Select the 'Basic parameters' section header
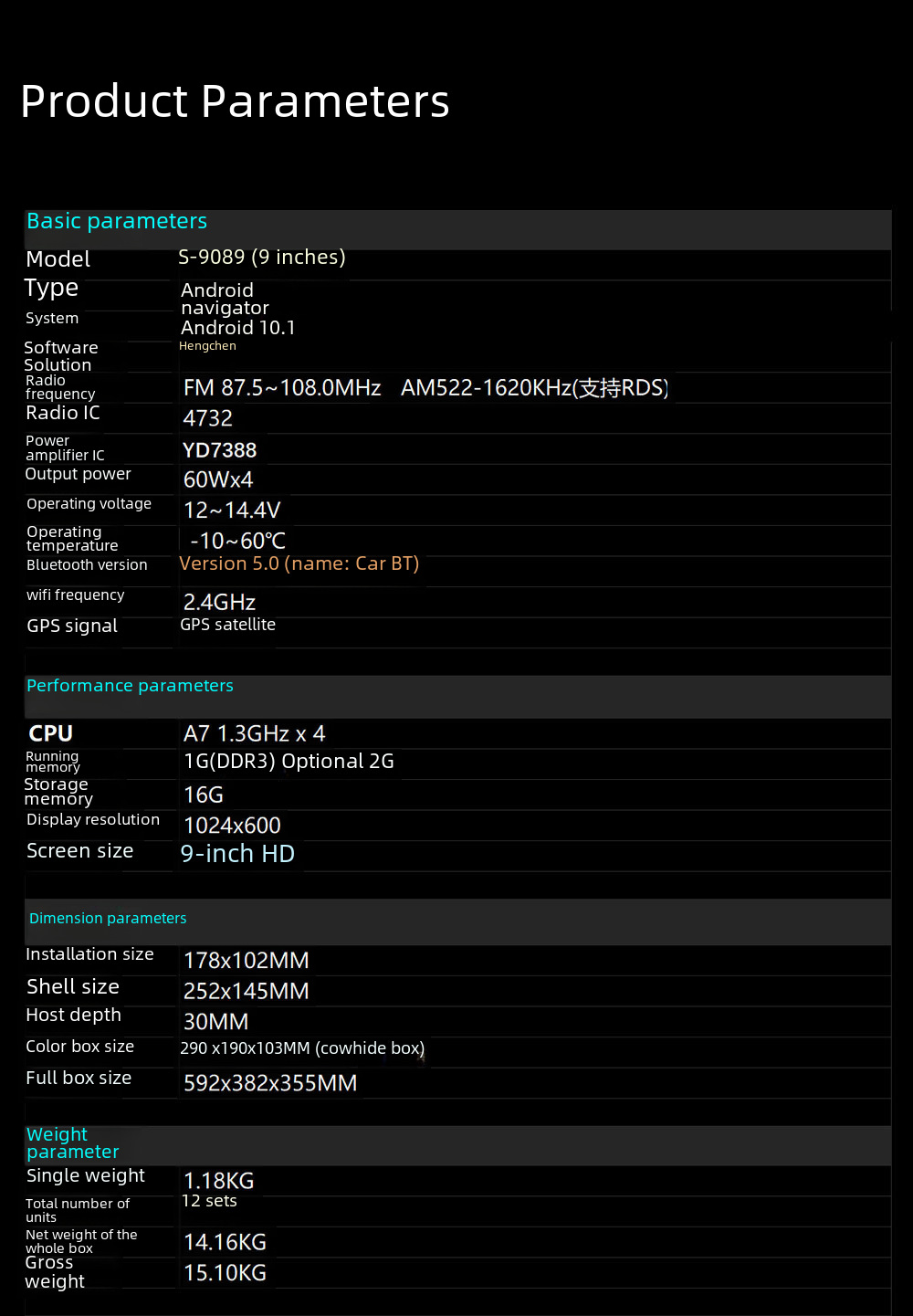This screenshot has height=1316, width=913. (117, 221)
